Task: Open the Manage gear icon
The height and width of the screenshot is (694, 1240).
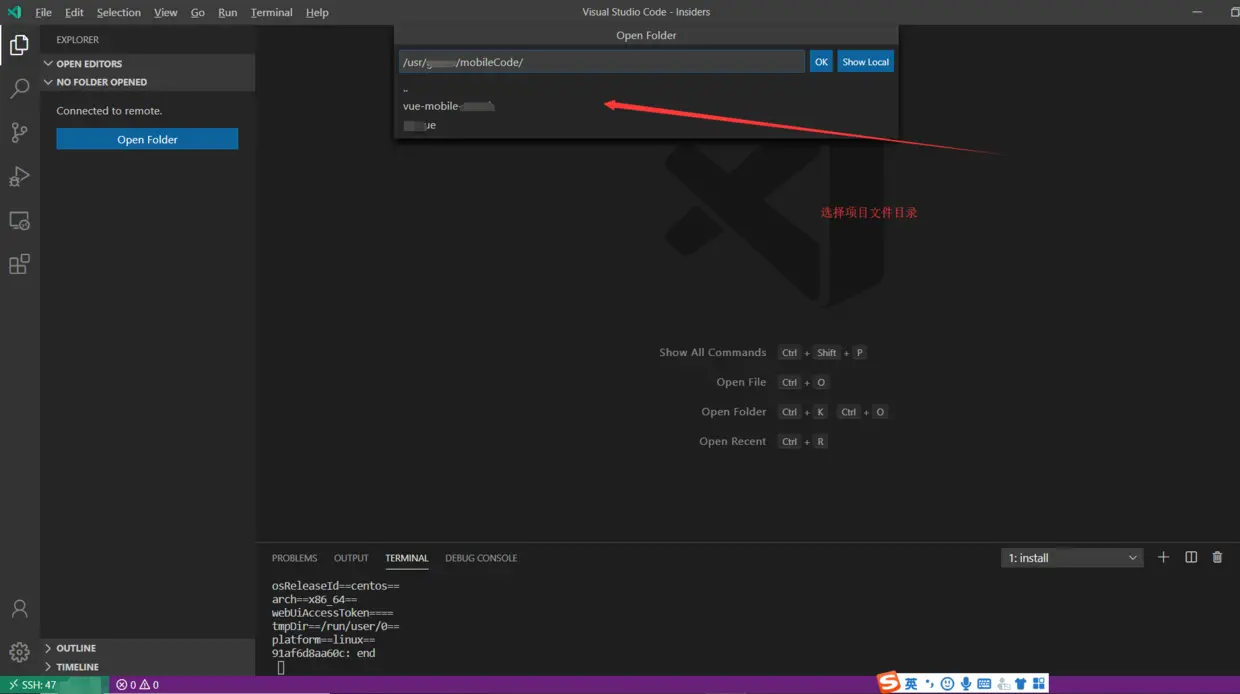Action: click(x=19, y=652)
